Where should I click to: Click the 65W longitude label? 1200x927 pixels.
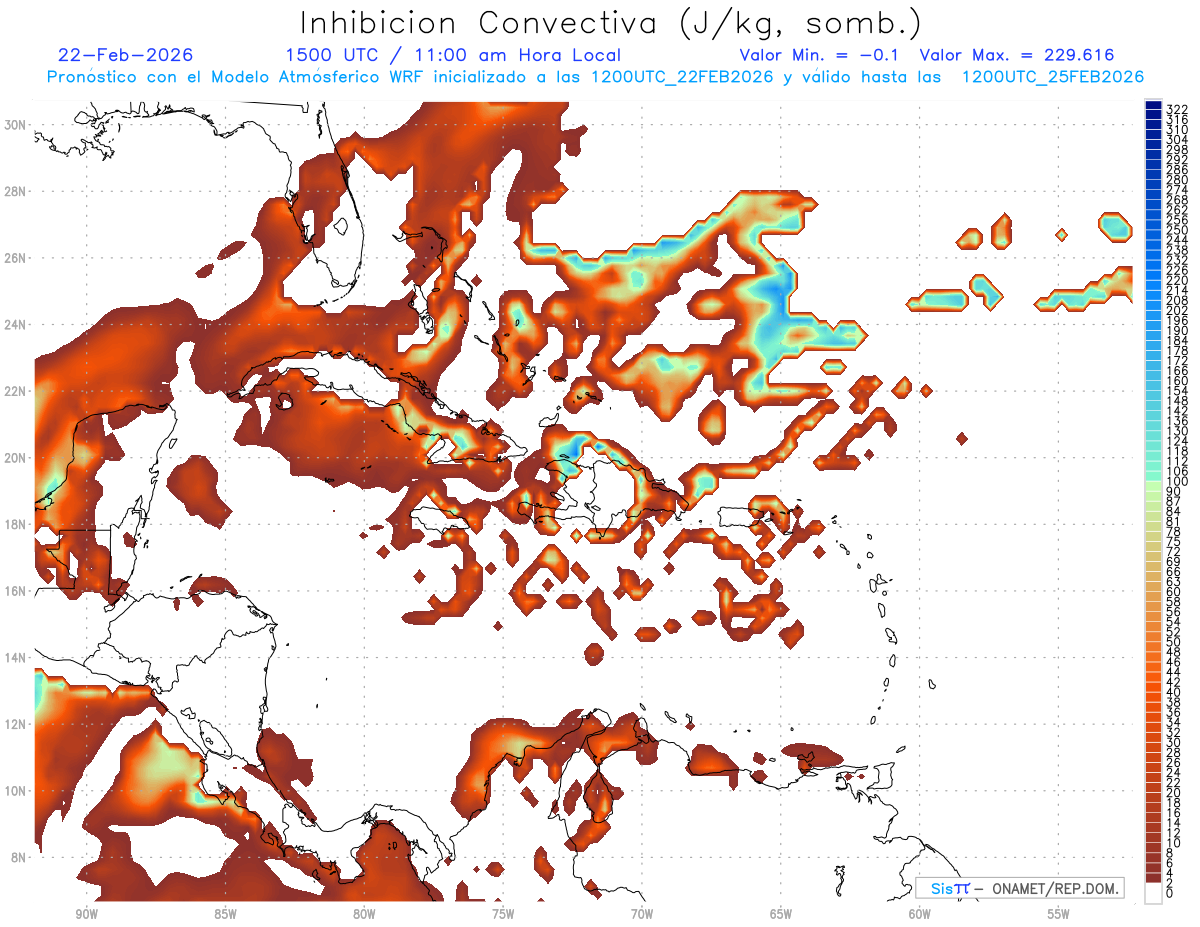coord(781,914)
